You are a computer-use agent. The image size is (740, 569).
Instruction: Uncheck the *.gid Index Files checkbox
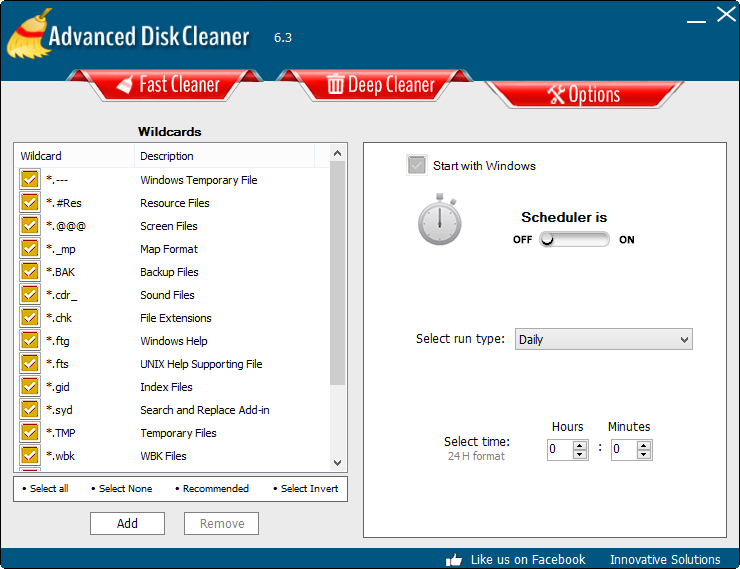click(x=30, y=386)
